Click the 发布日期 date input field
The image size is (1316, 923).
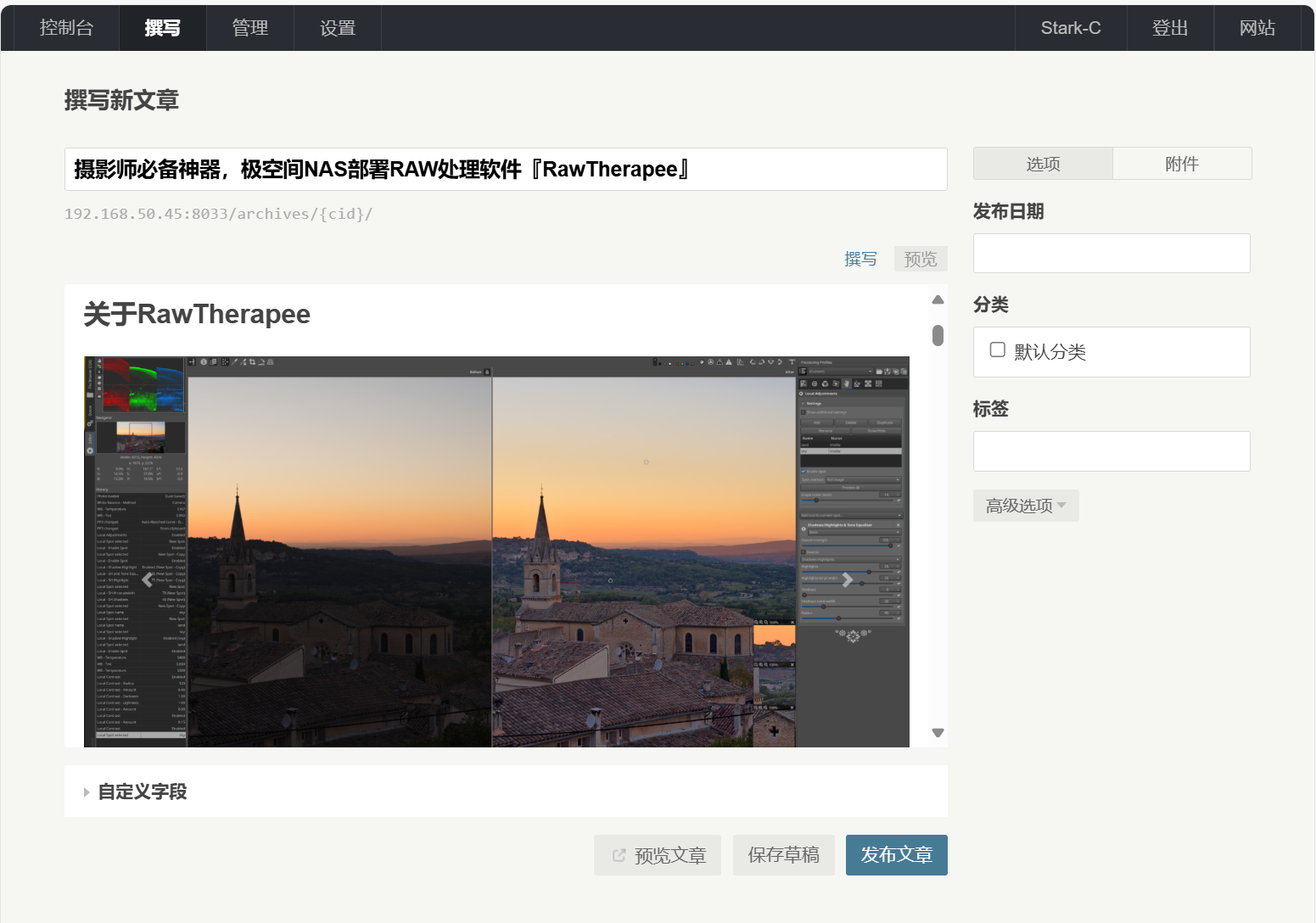coord(1112,253)
